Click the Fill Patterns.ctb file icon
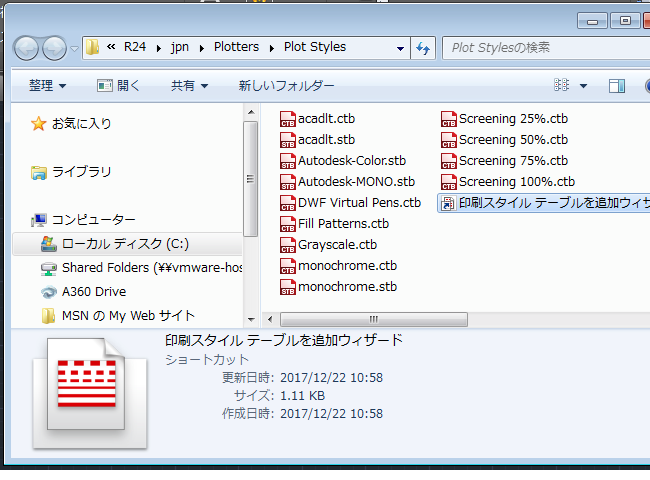Image resolution: width=650 pixels, height=480 pixels. (x=288, y=224)
